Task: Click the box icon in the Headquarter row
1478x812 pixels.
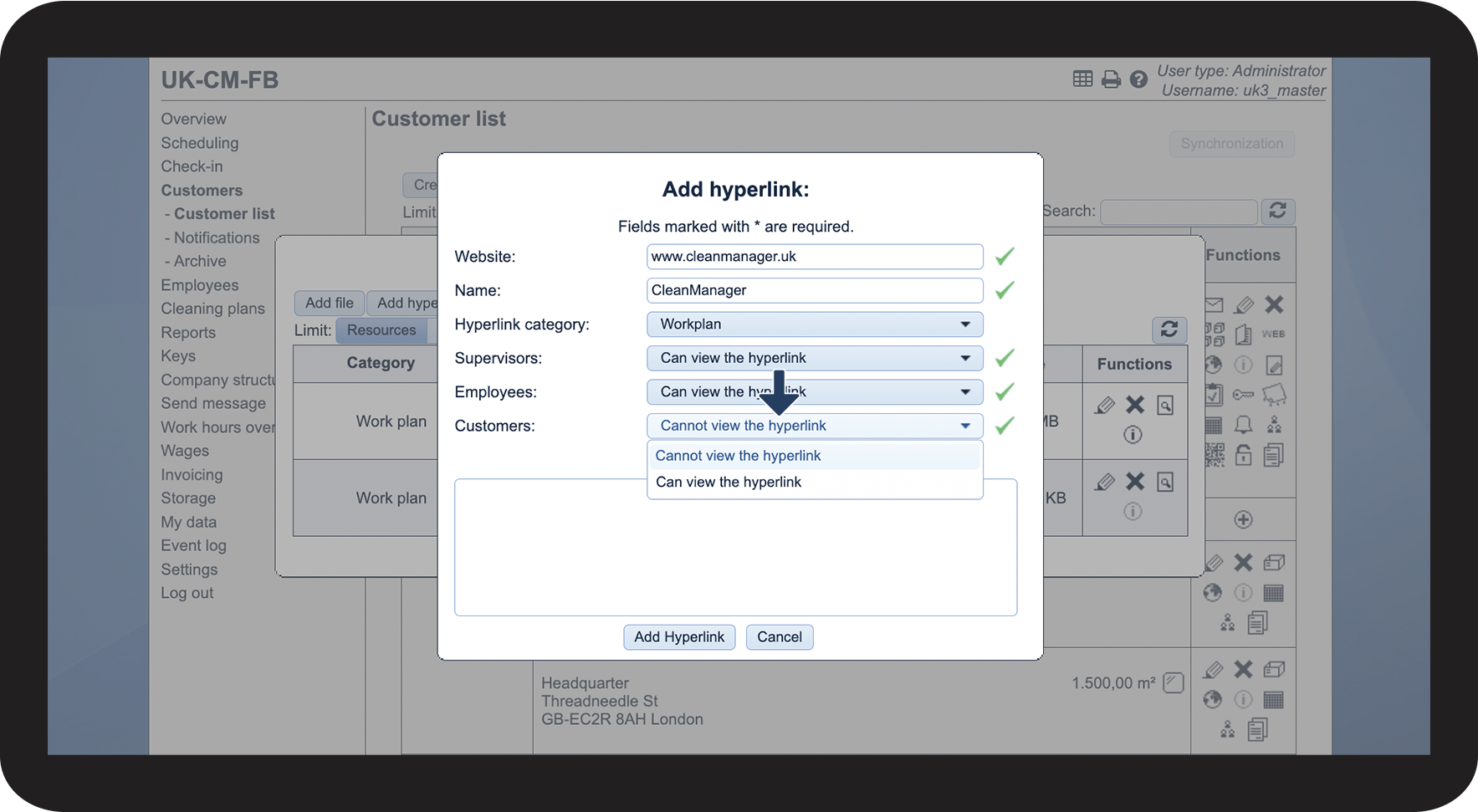Action: click(x=1274, y=669)
